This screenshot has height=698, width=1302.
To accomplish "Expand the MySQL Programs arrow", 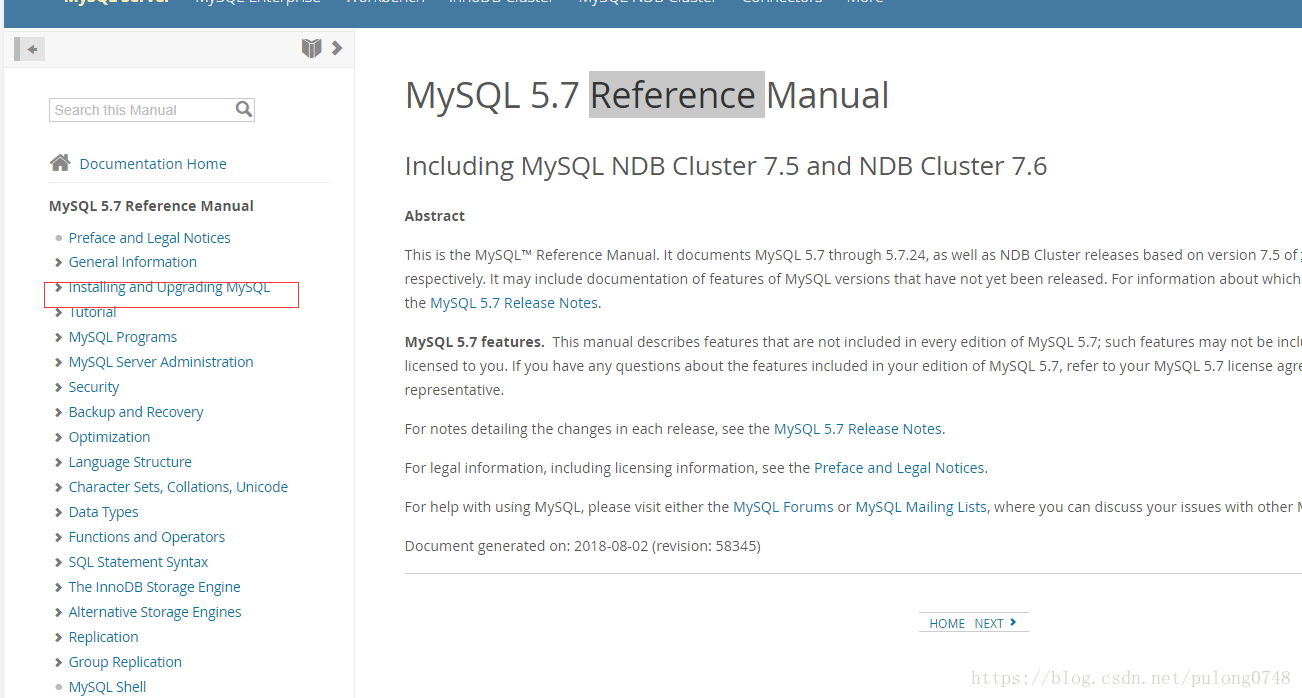I will [59, 337].
